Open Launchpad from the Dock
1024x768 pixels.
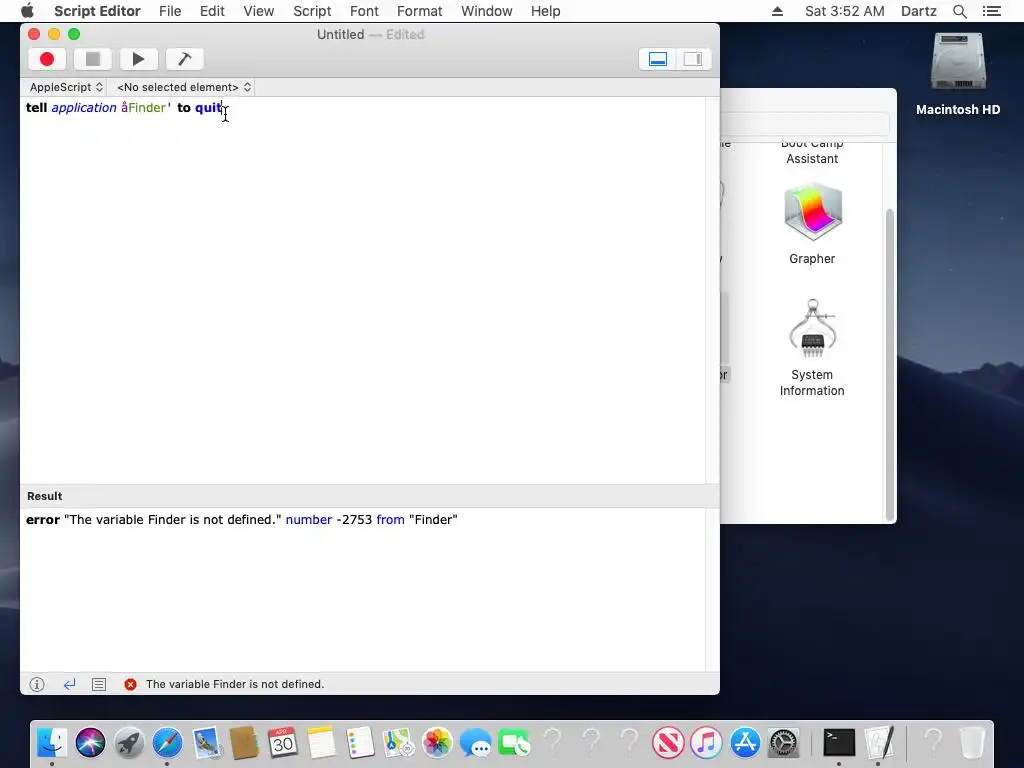129,743
